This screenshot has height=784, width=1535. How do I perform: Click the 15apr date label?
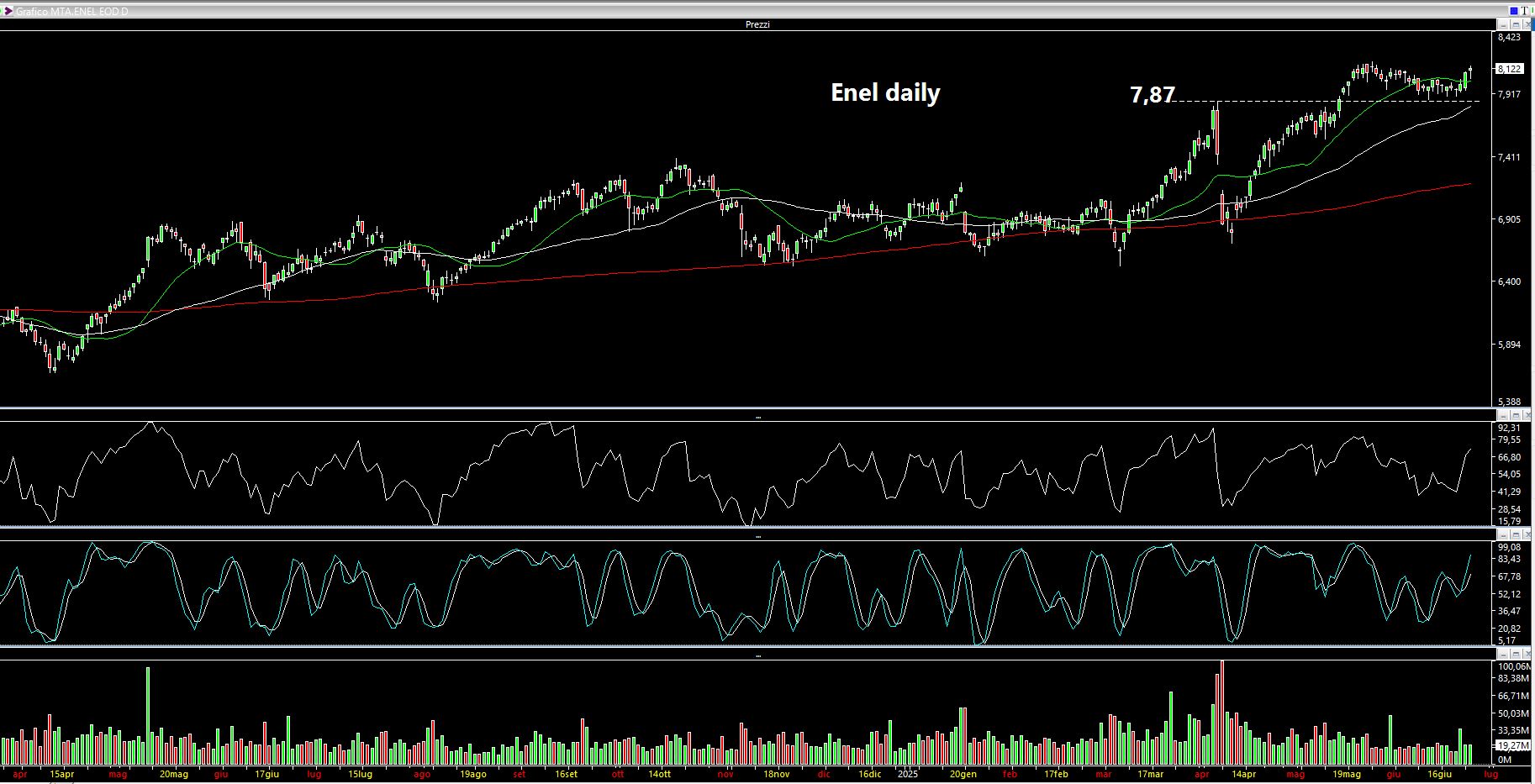pyautogui.click(x=61, y=775)
